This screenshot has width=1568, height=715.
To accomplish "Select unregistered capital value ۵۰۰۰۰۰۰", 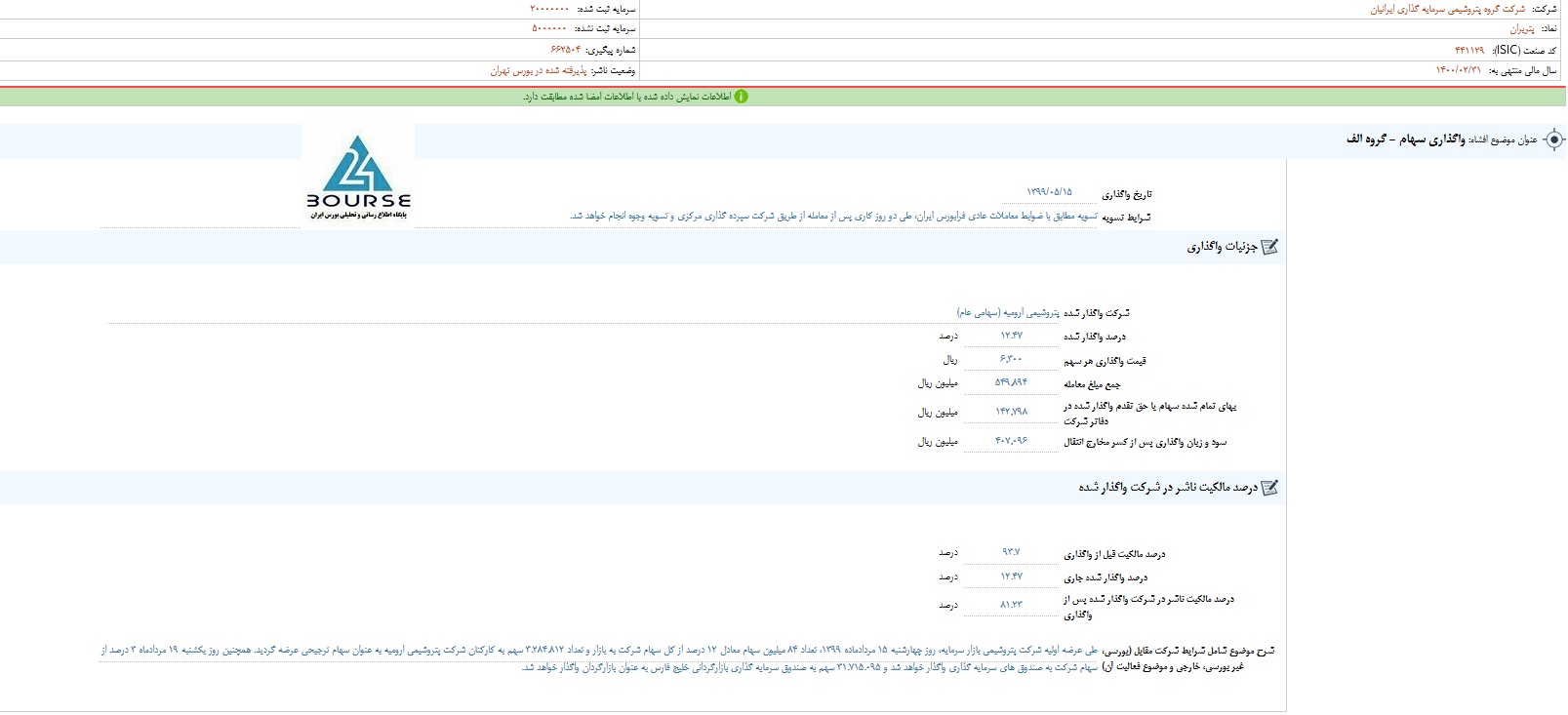I will coord(549,29).
